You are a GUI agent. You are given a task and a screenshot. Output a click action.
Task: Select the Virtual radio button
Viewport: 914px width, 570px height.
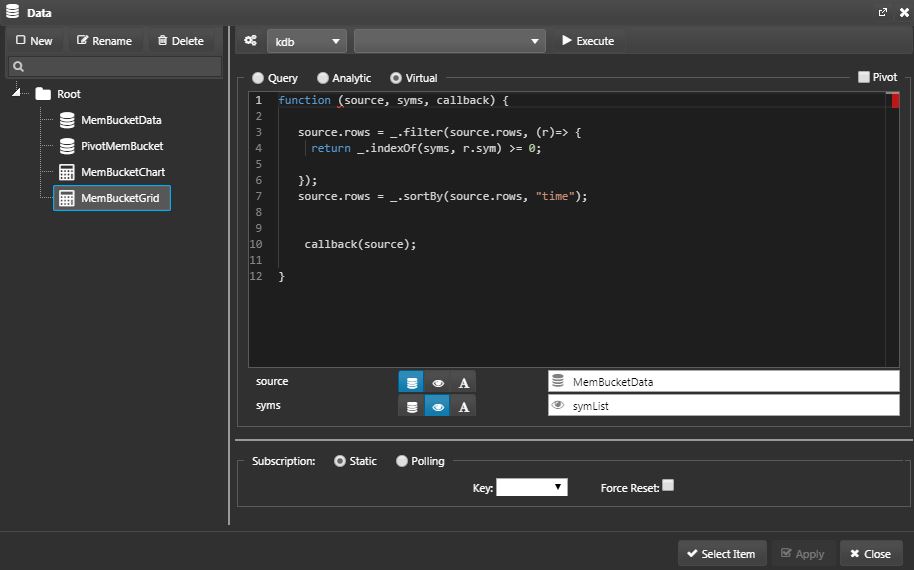pos(396,78)
